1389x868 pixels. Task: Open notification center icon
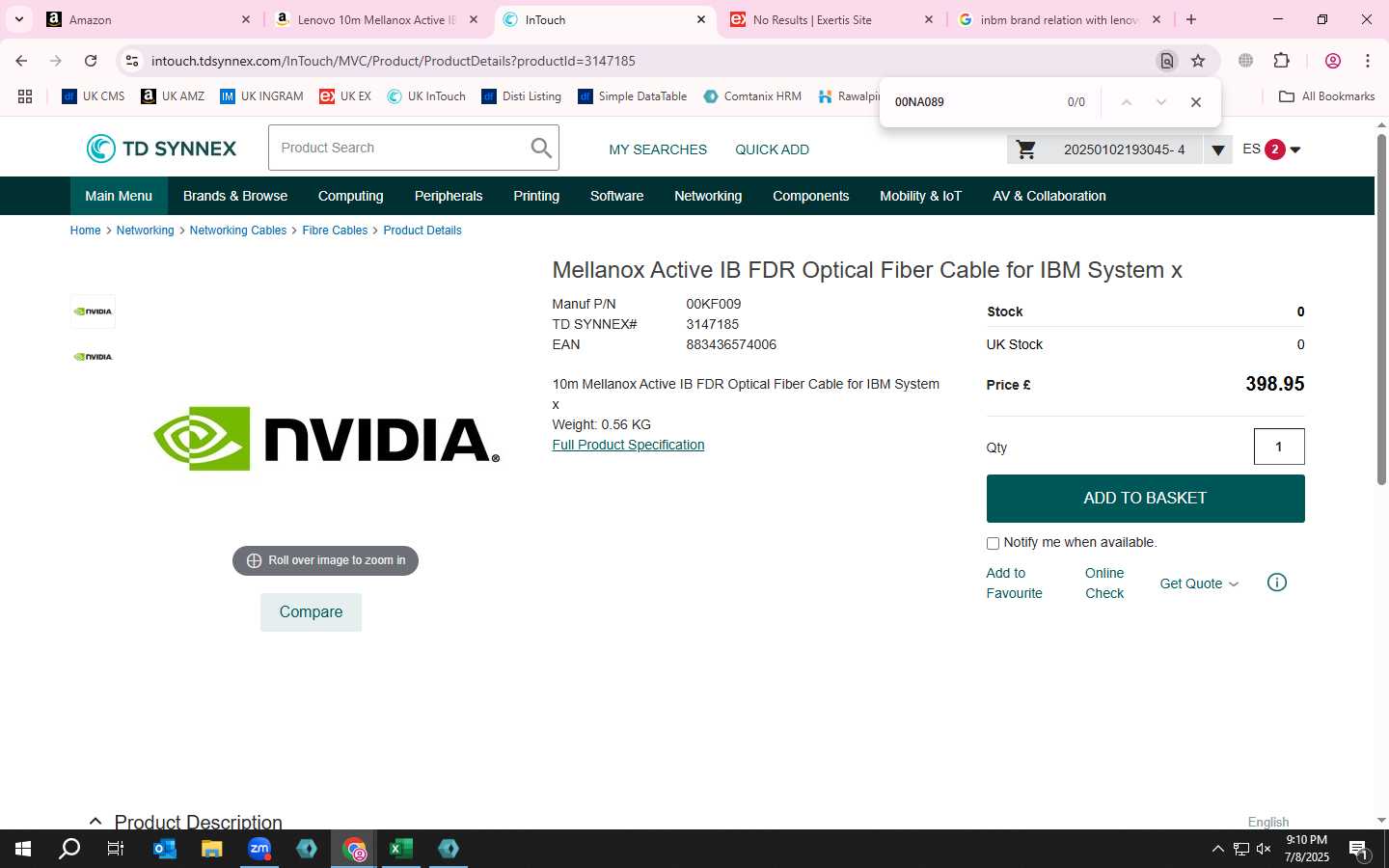(1359, 850)
